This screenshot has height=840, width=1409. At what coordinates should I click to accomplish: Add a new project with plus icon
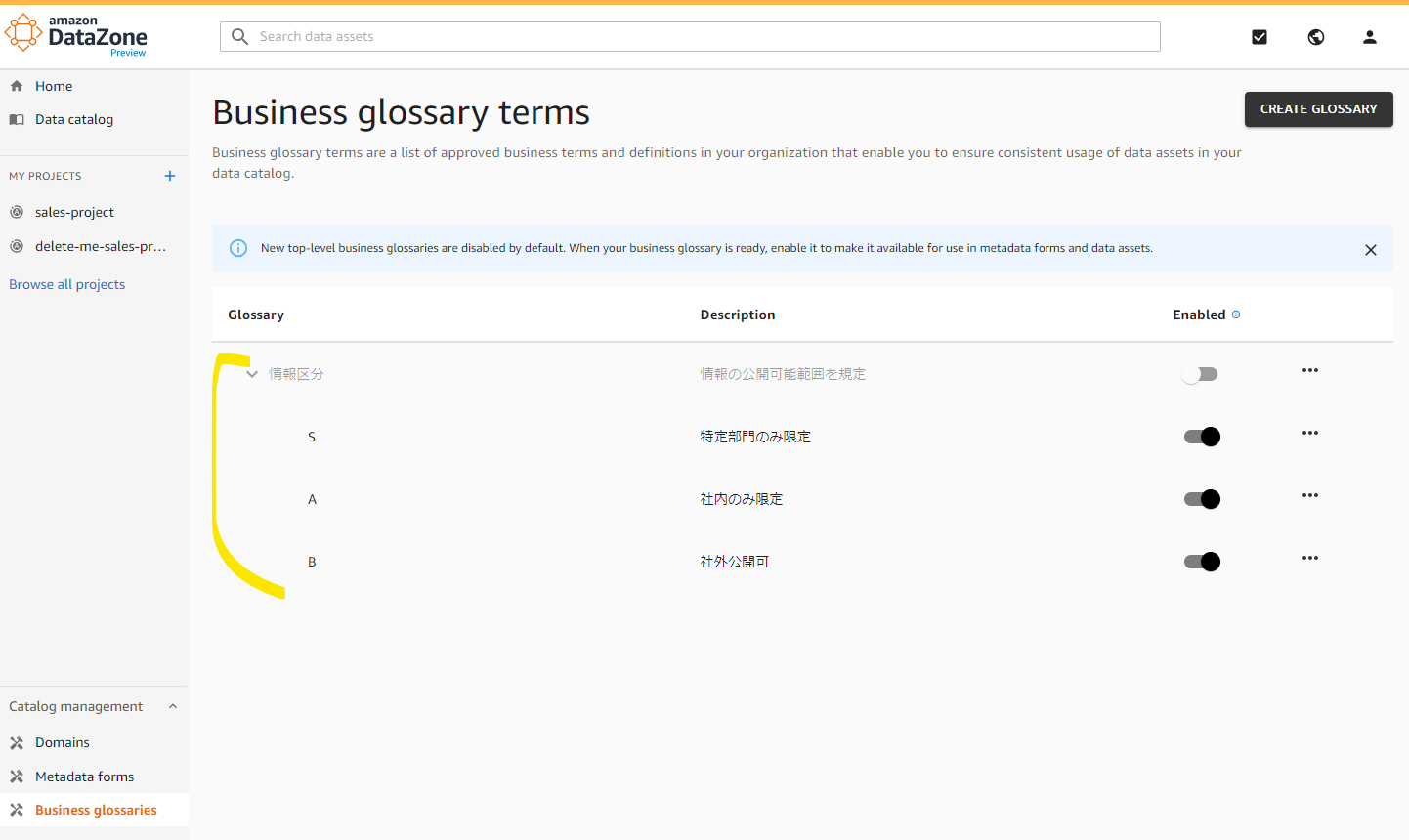pos(170,176)
